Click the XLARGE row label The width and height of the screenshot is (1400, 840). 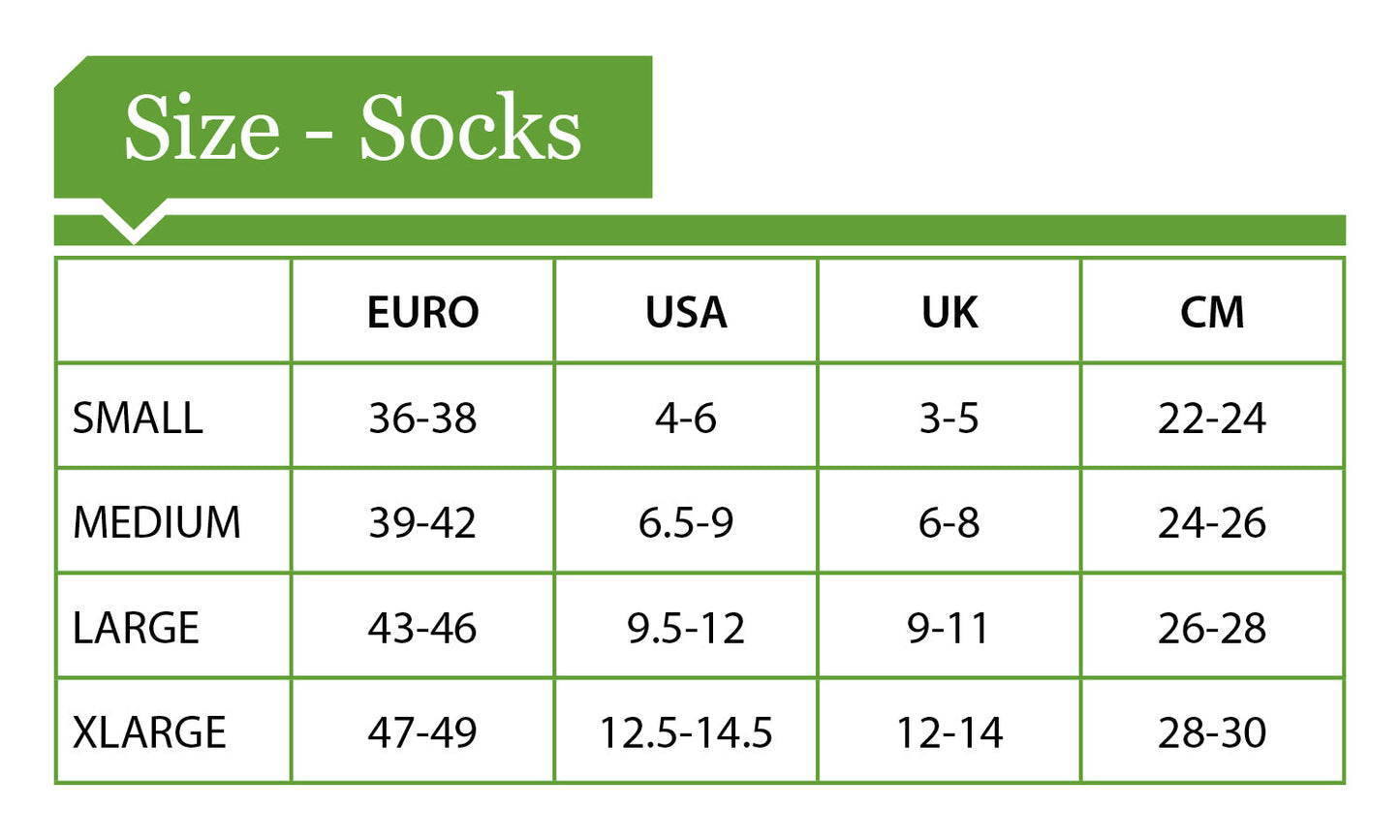click(x=149, y=732)
